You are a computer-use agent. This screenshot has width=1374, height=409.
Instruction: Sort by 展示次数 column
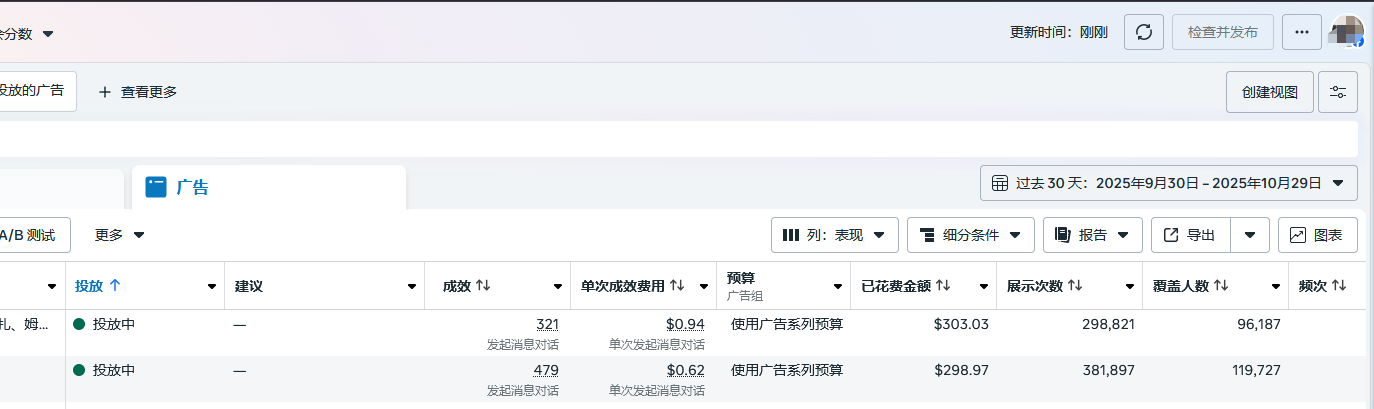(1075, 286)
